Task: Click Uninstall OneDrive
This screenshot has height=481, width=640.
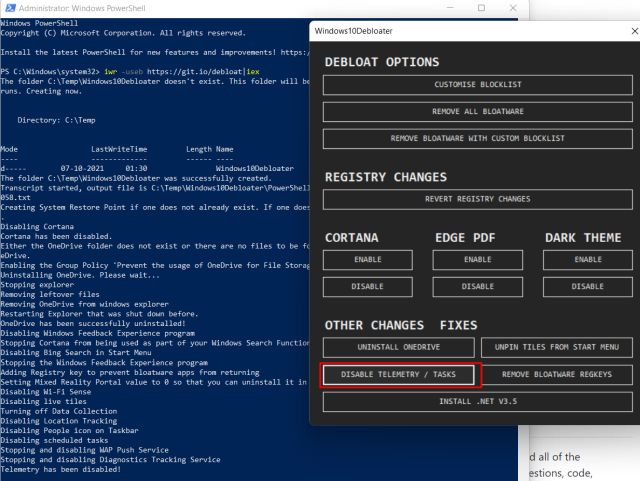Action: (x=399, y=347)
